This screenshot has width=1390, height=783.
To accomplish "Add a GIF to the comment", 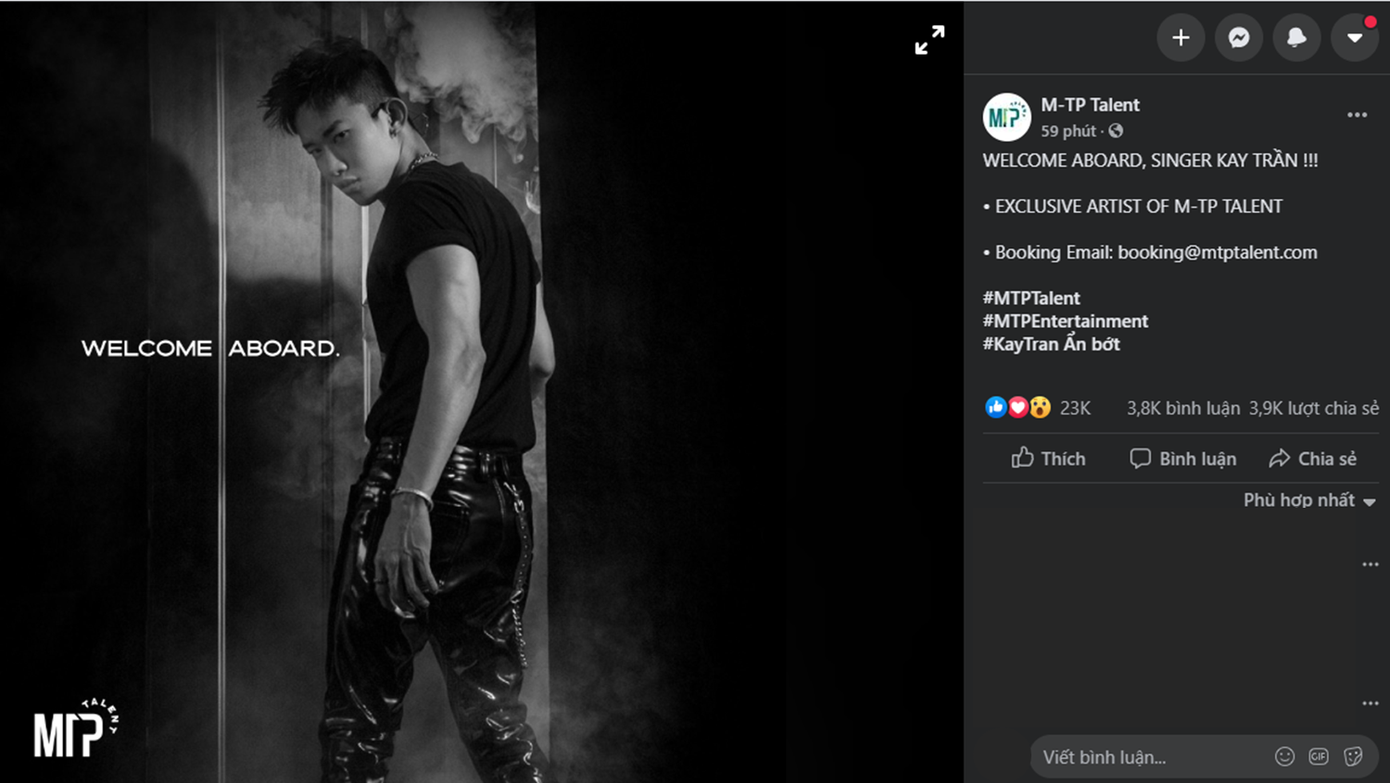I will click(x=1319, y=756).
